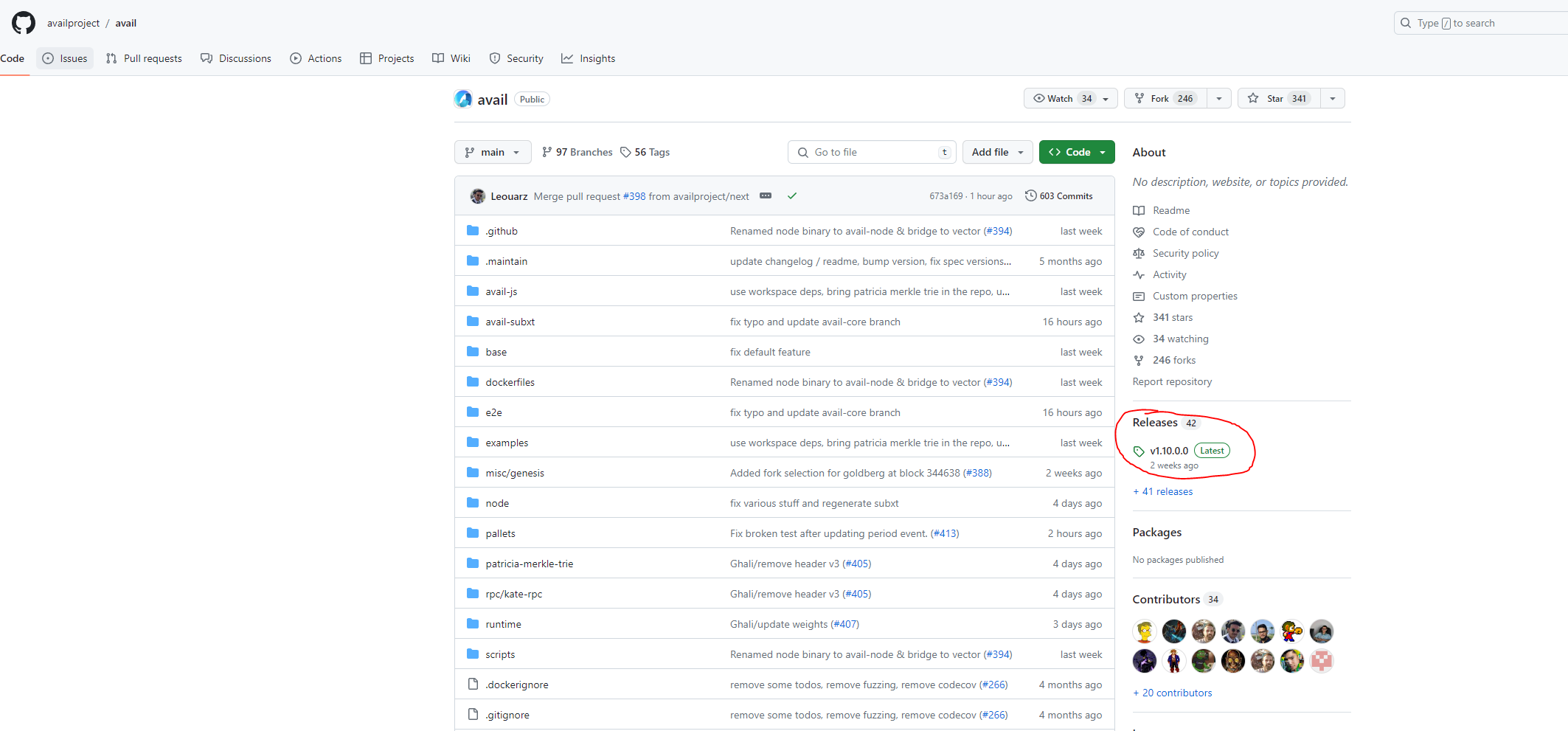The width and height of the screenshot is (1568, 731).
Task: Open the Report repository link
Action: 1172,382
